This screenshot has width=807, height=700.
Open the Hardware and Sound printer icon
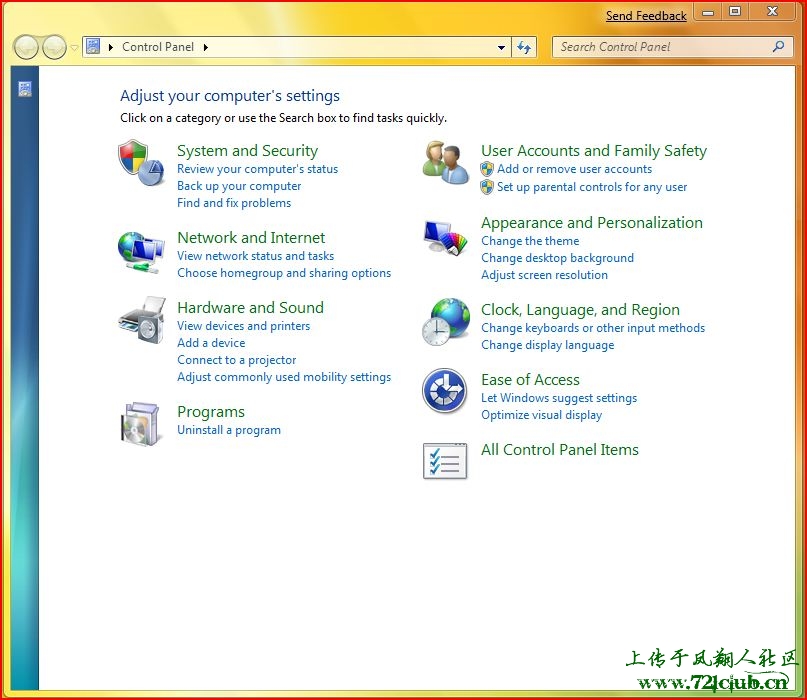point(142,319)
